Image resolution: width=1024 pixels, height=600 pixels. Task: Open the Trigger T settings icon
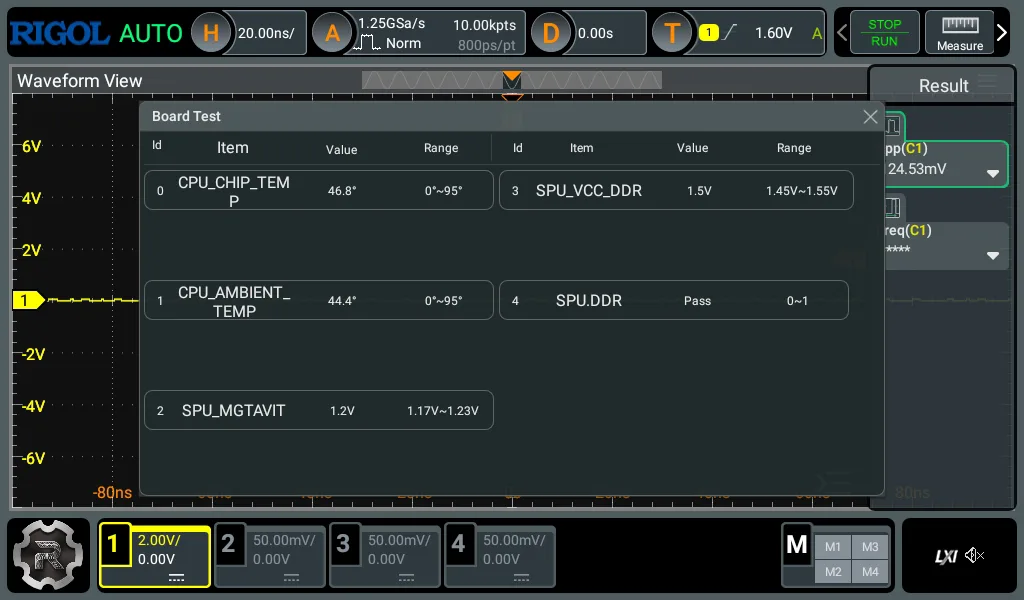[x=672, y=33]
